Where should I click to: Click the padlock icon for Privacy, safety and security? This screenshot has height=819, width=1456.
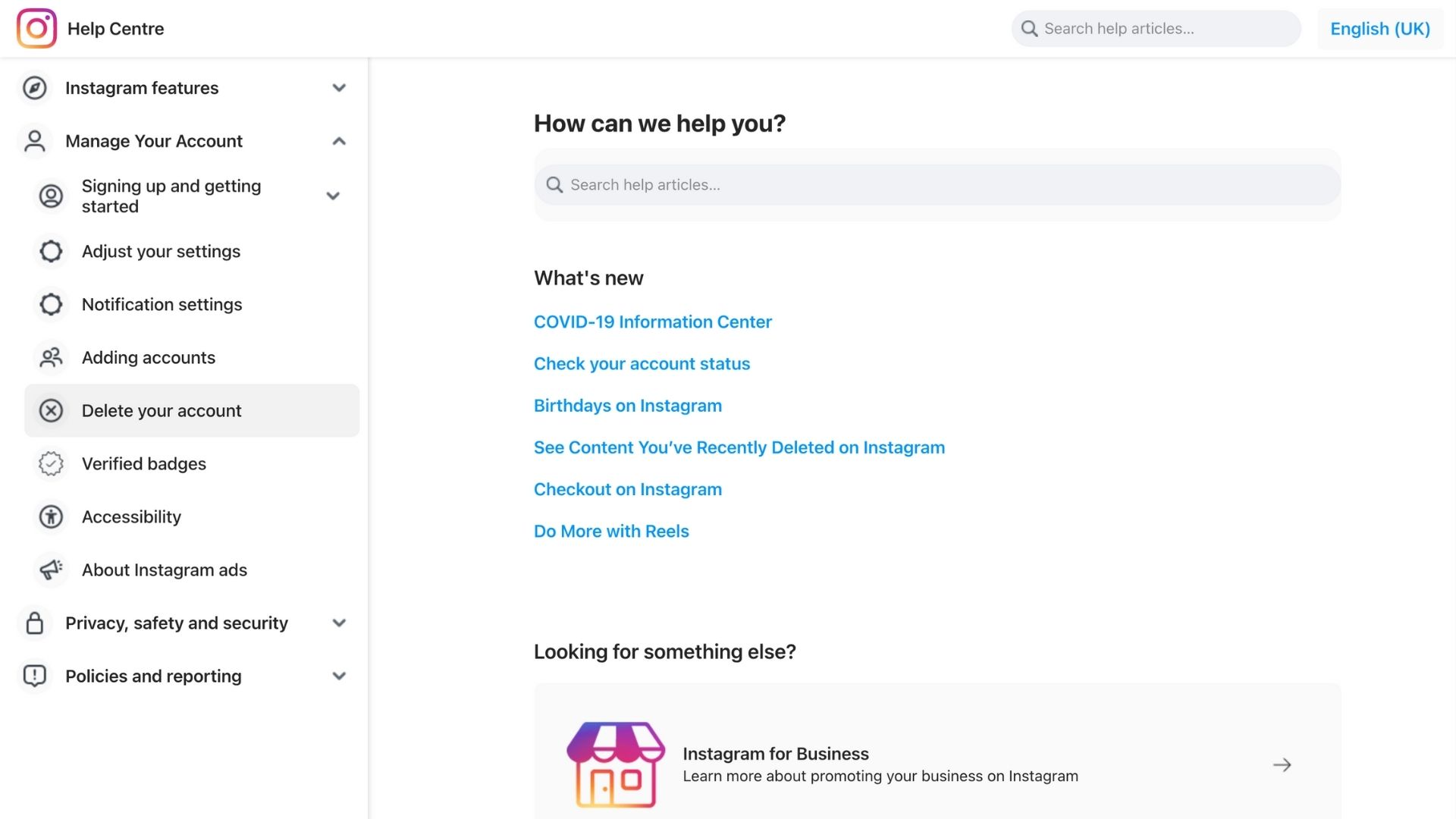pos(34,623)
